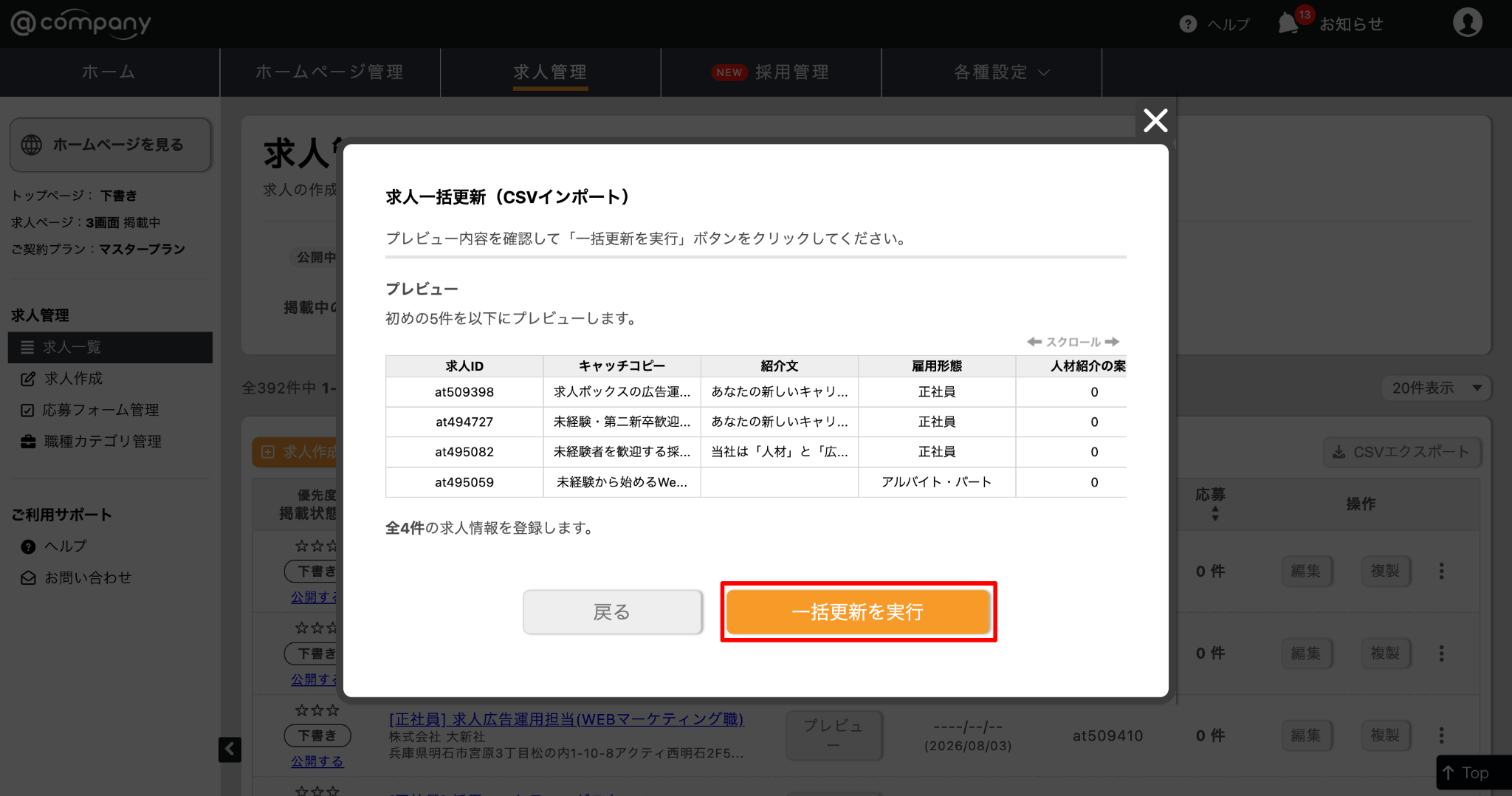This screenshot has height=796, width=1512.
Task: Click the ヘルプ text in header
Action: tap(1228, 24)
